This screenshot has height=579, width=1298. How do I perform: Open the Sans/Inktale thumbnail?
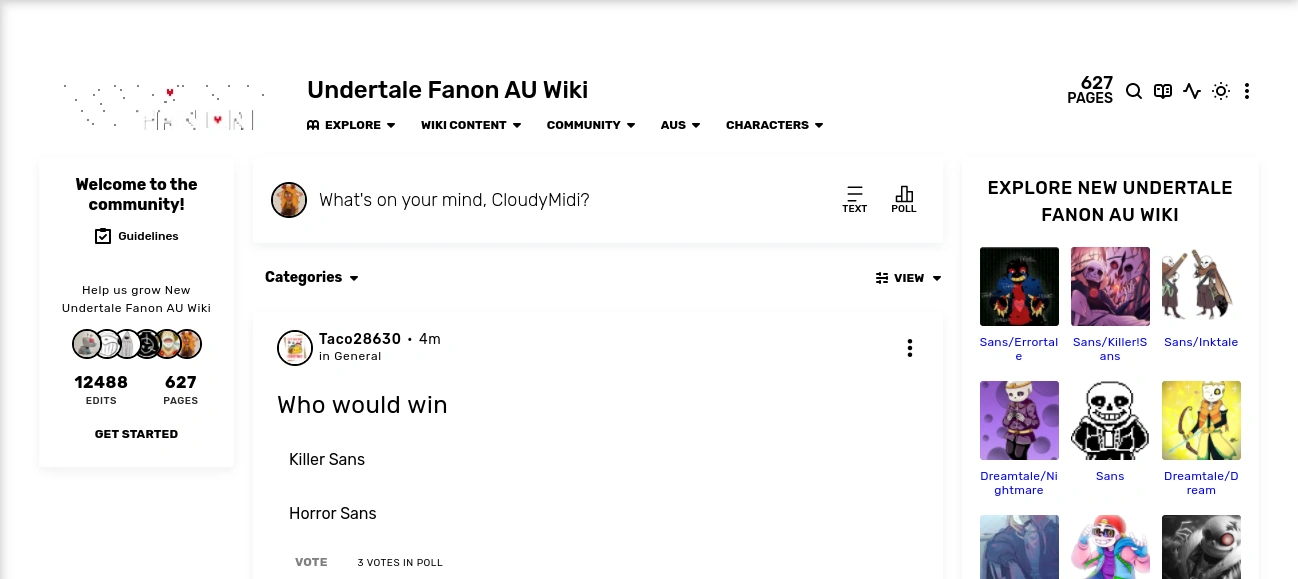point(1201,286)
